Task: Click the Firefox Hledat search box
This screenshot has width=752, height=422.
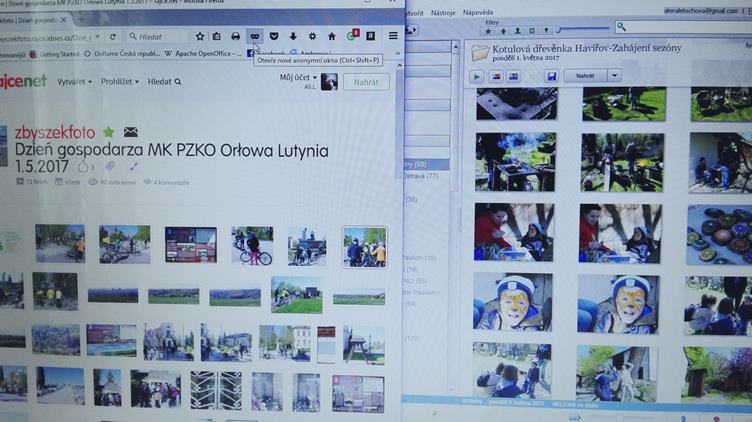Action: pyautogui.click(x=158, y=36)
